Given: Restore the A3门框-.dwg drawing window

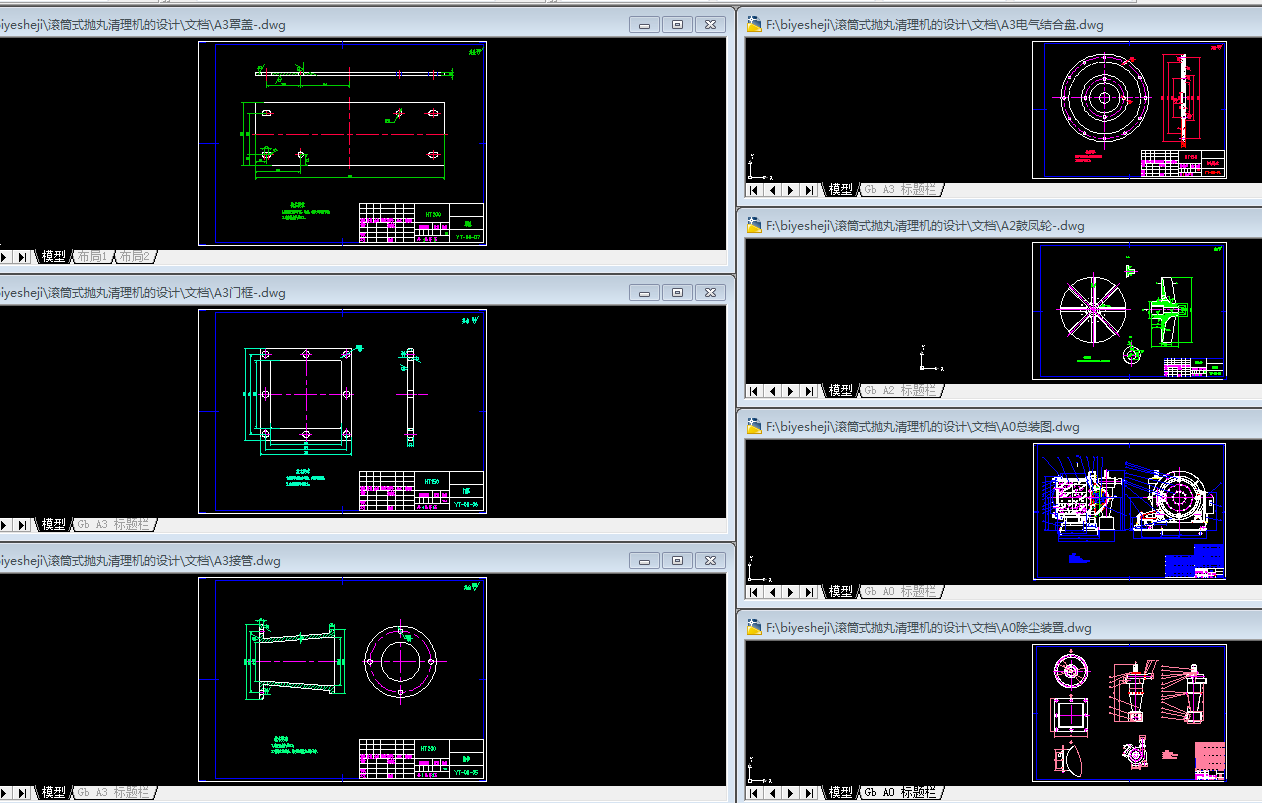Looking at the screenshot, I should (678, 293).
